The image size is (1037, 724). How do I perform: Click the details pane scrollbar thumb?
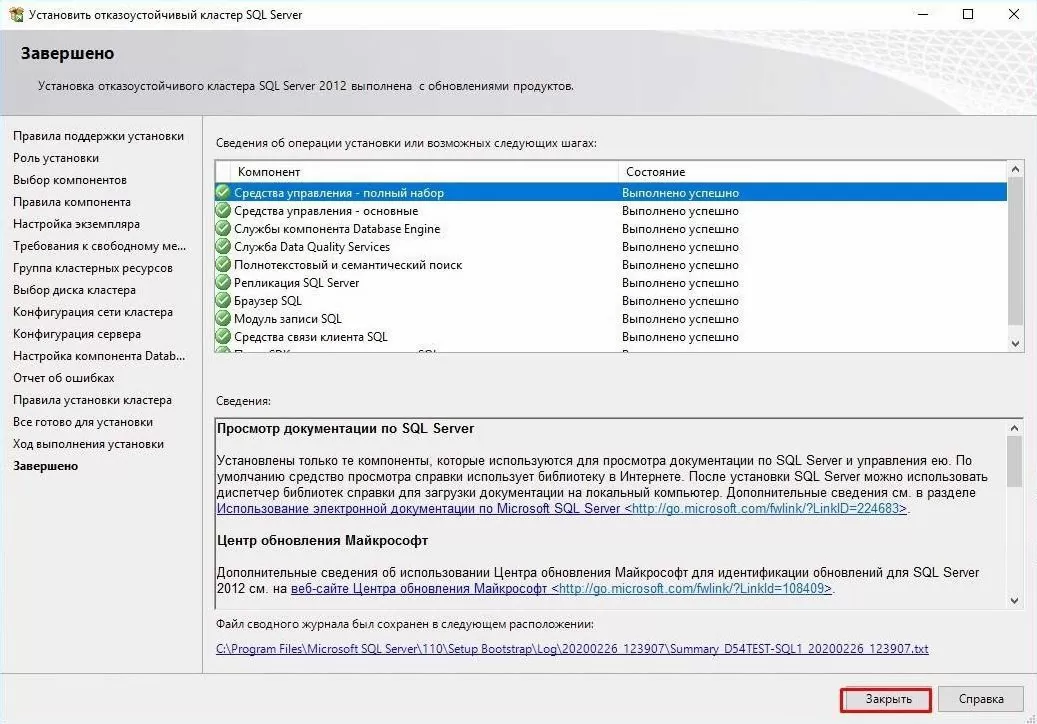1015,462
